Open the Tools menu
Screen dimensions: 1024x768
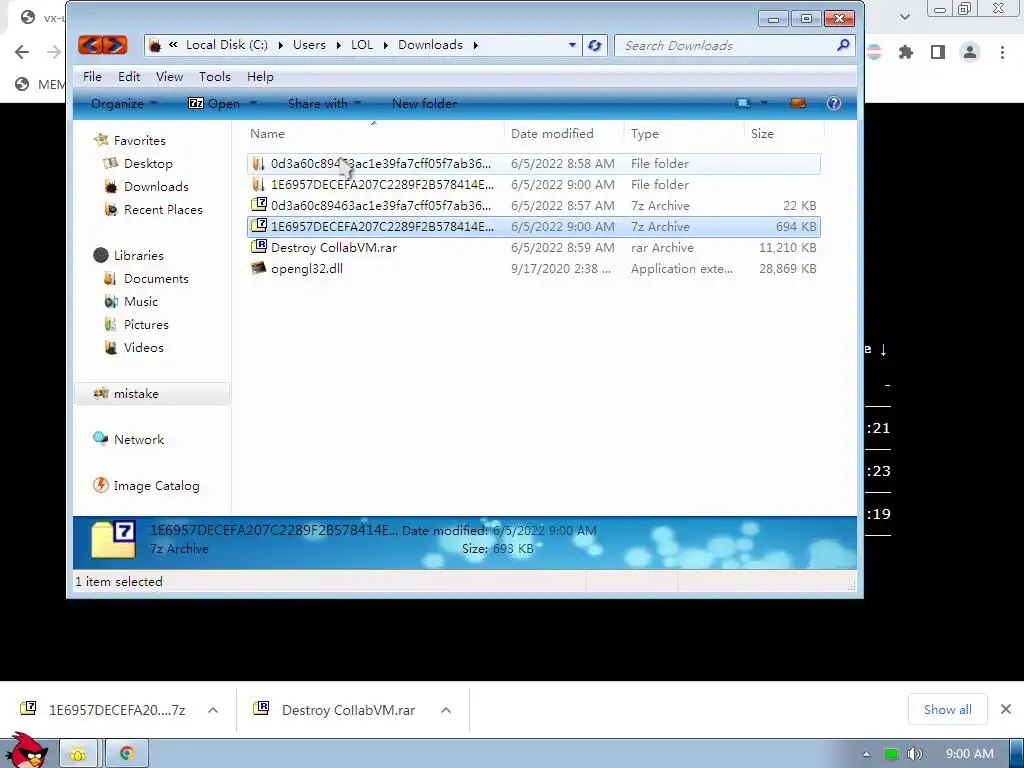tap(215, 76)
